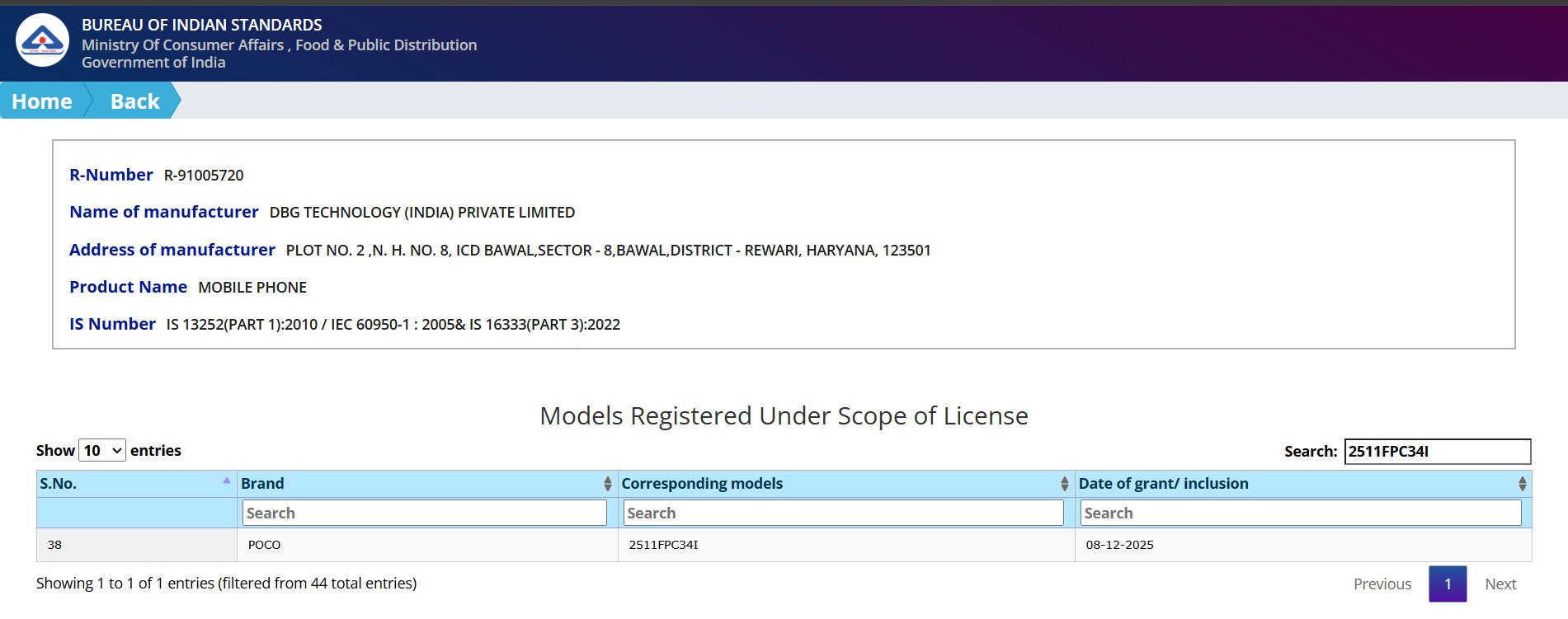Click the 2511FPC34I model cell
The width and height of the screenshot is (1568, 619).
[x=663, y=545]
